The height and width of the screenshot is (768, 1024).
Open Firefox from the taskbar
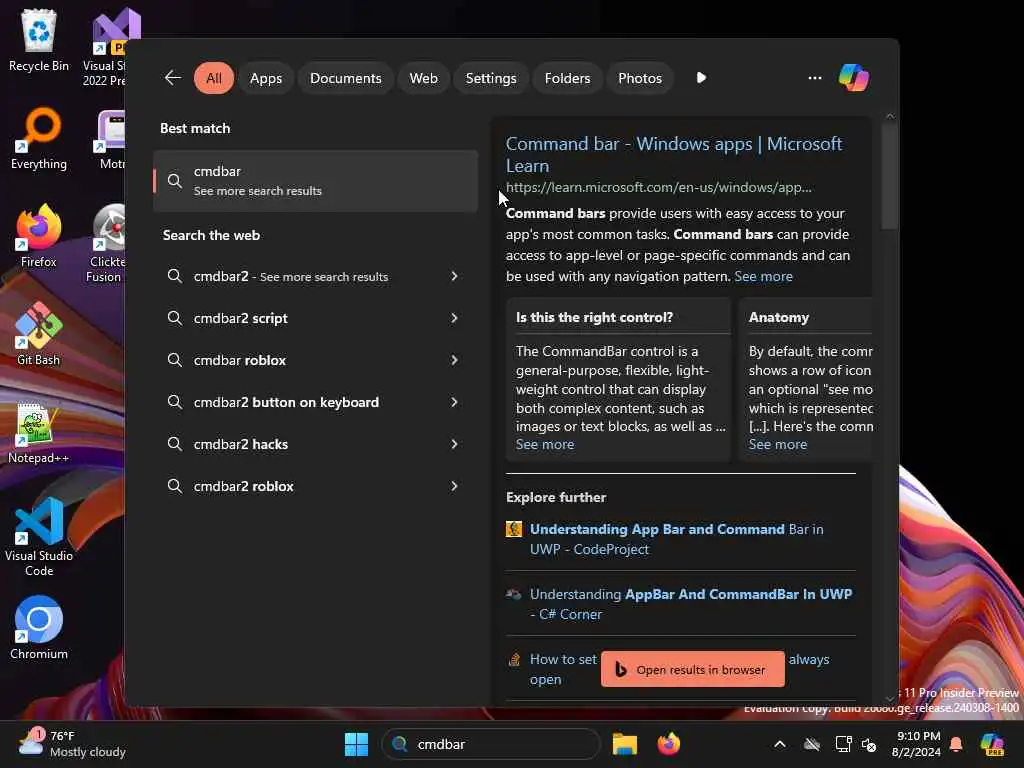668,744
